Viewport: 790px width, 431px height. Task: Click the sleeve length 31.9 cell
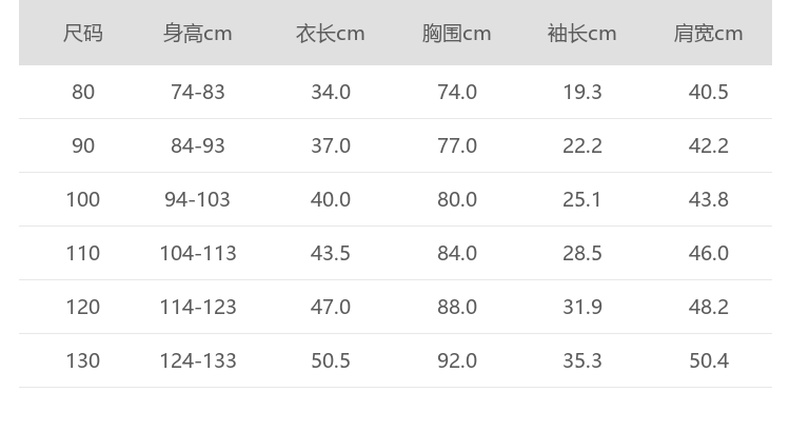[582, 307]
